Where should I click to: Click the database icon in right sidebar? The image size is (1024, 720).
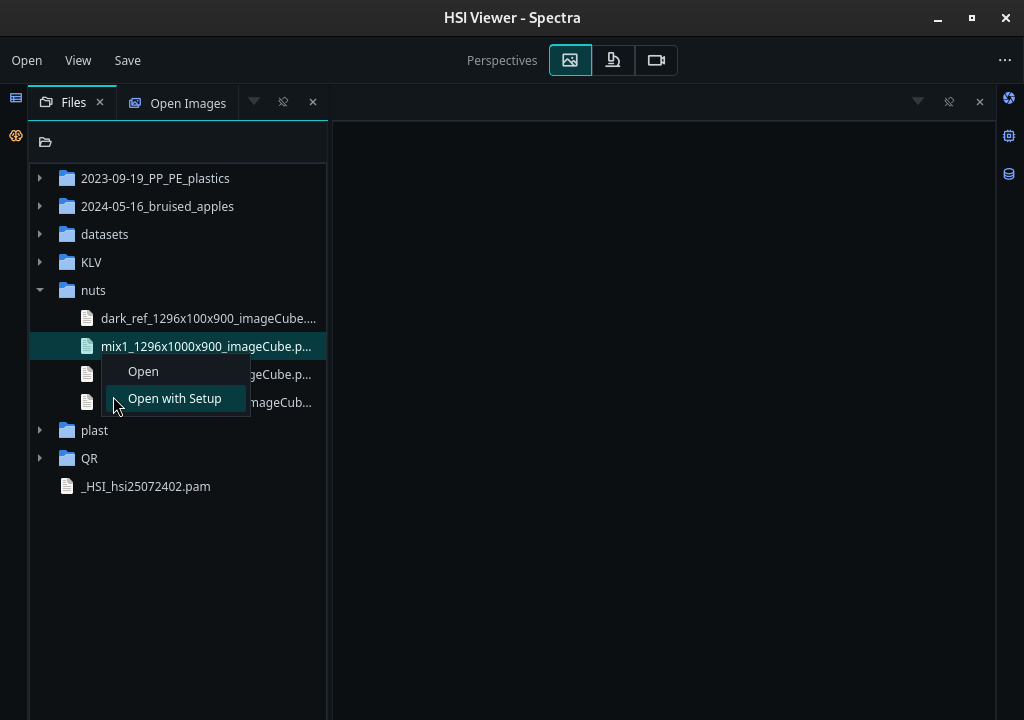coord(1009,174)
